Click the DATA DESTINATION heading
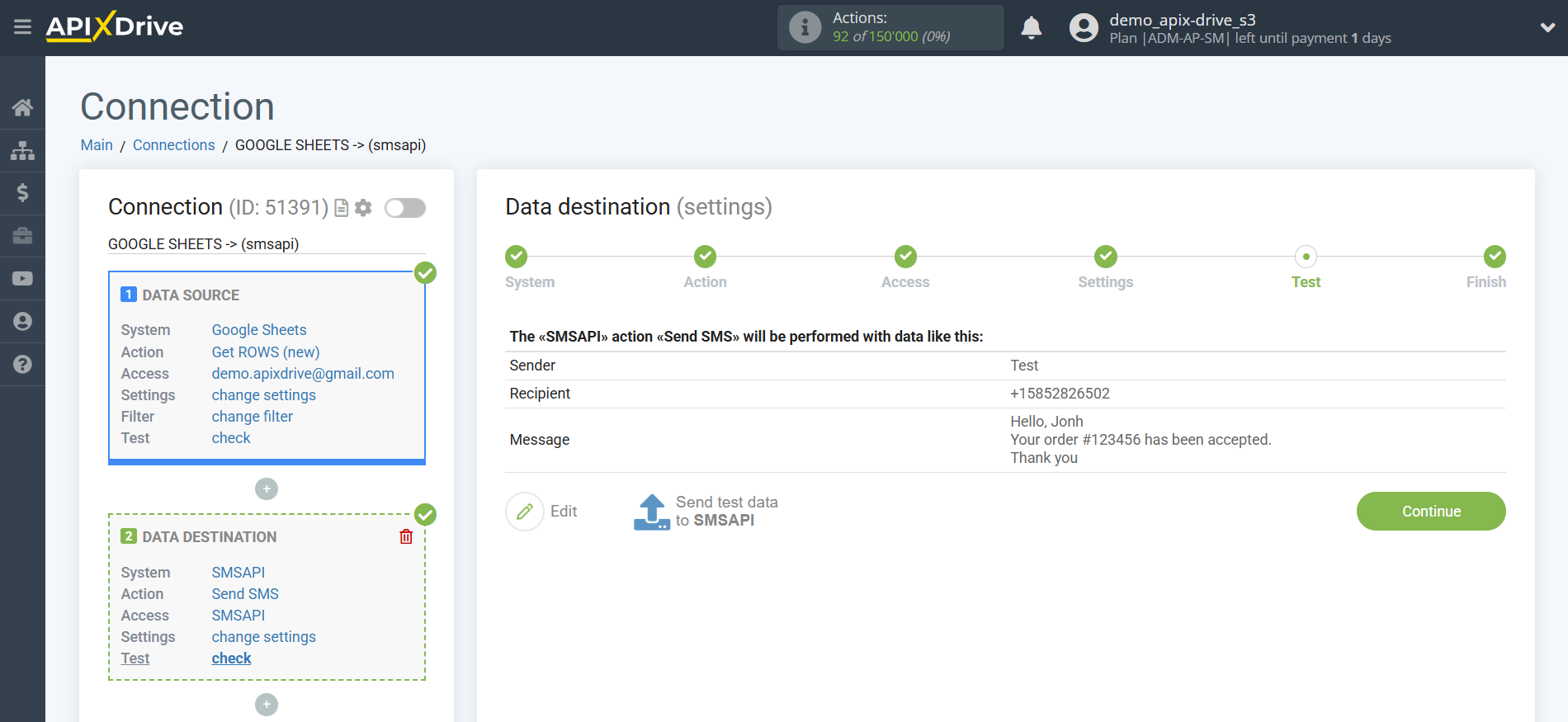The width and height of the screenshot is (1568, 722). click(210, 537)
